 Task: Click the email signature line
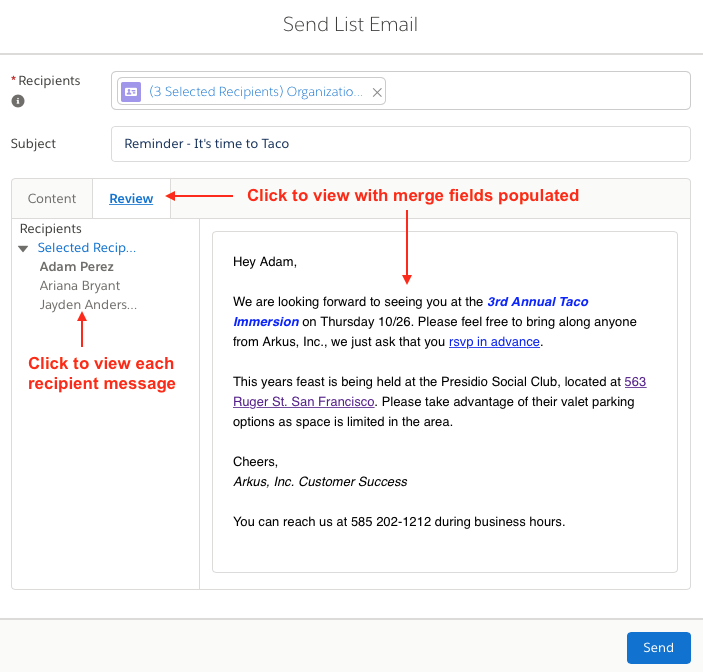(320, 481)
